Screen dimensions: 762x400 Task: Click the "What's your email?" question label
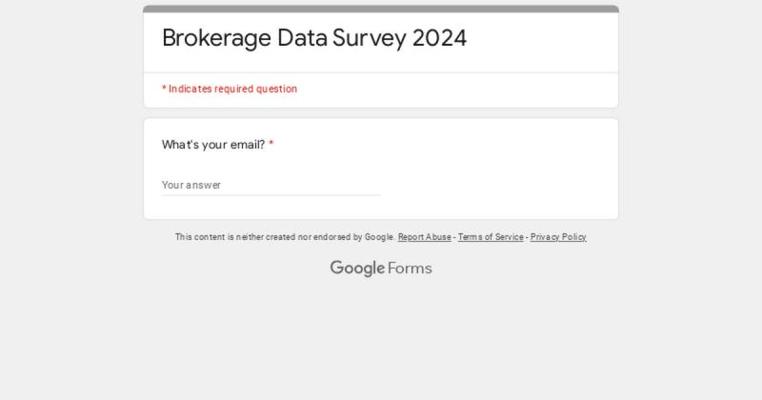[213, 145]
